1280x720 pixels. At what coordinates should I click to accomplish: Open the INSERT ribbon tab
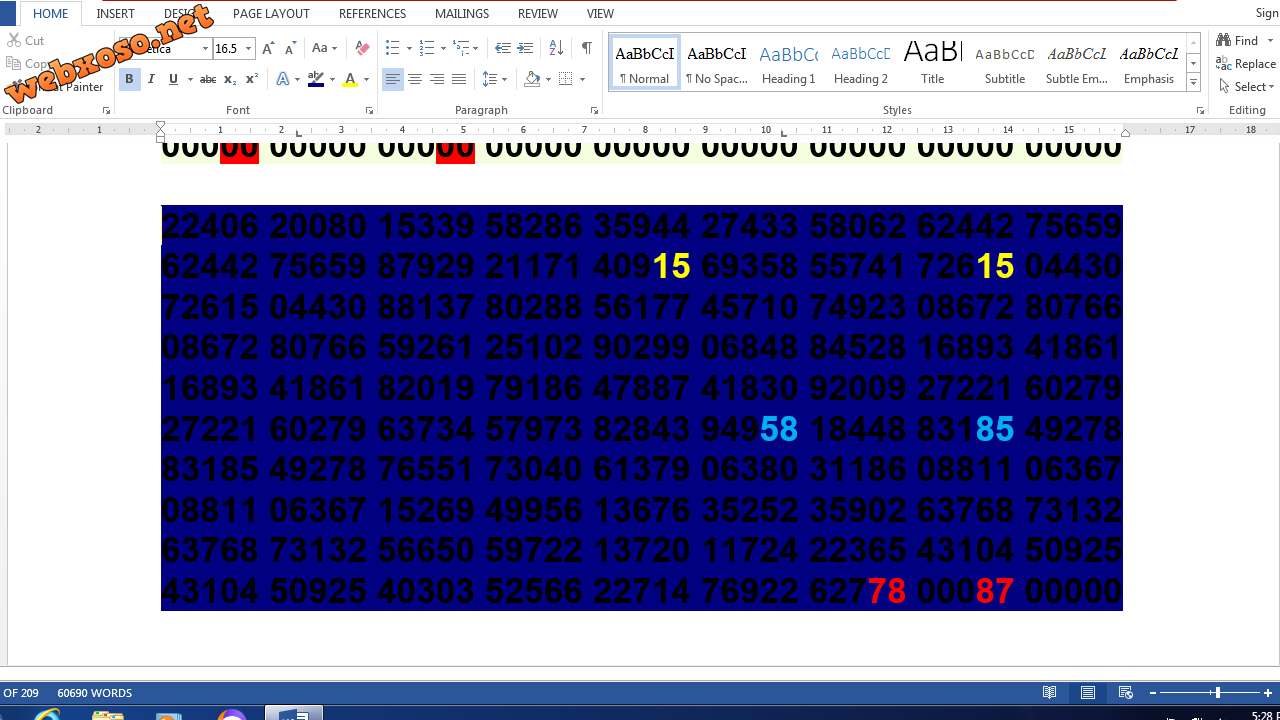point(116,14)
